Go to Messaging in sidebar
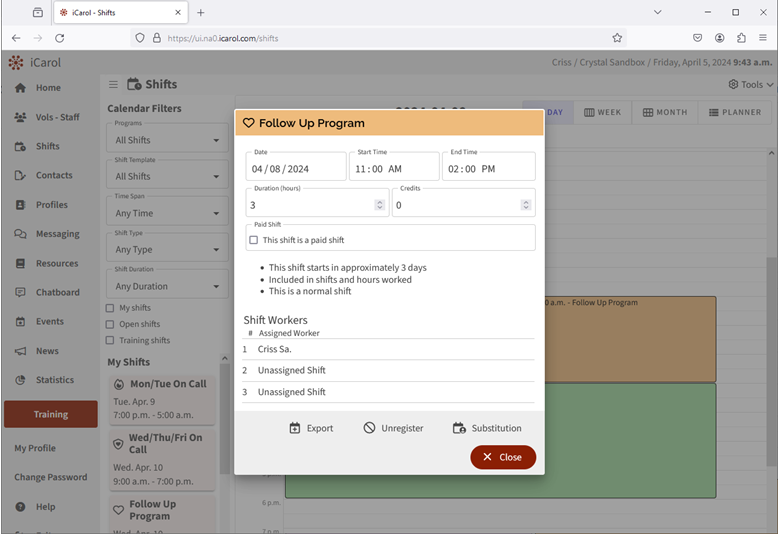The width and height of the screenshot is (781, 537). [x=57, y=234]
